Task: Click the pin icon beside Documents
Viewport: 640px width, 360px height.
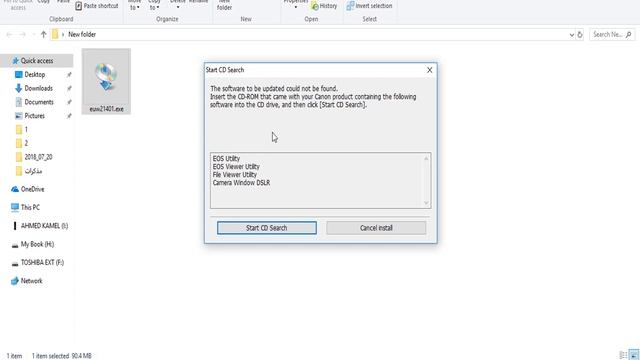Action: (69, 102)
